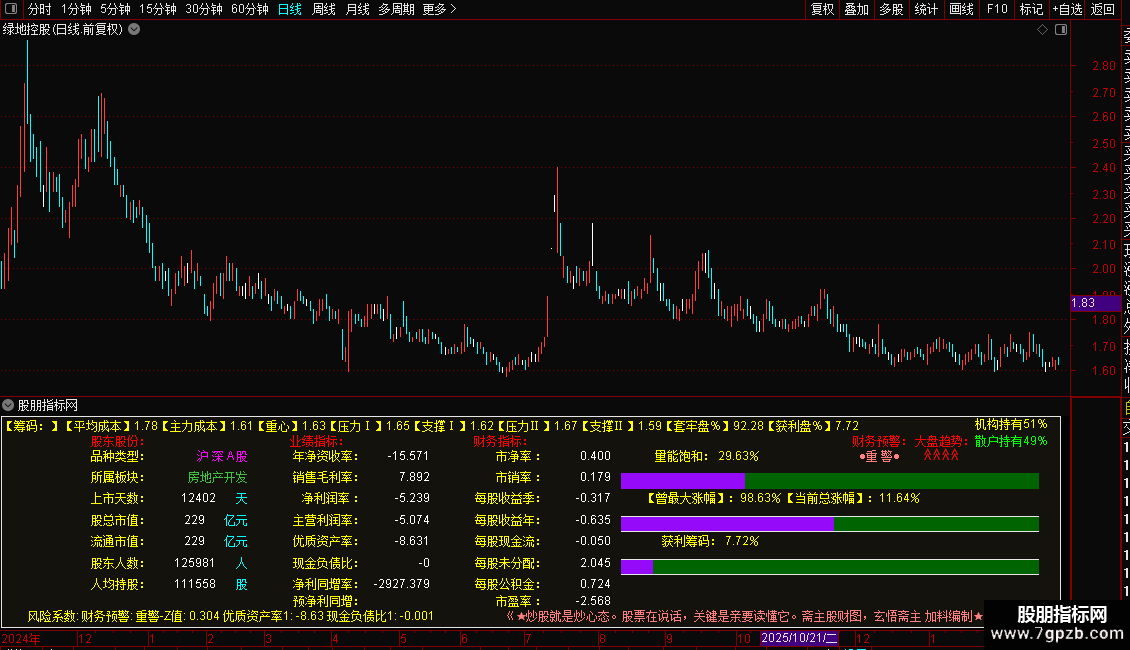Click the 2.80 price axis label

coord(1104,66)
